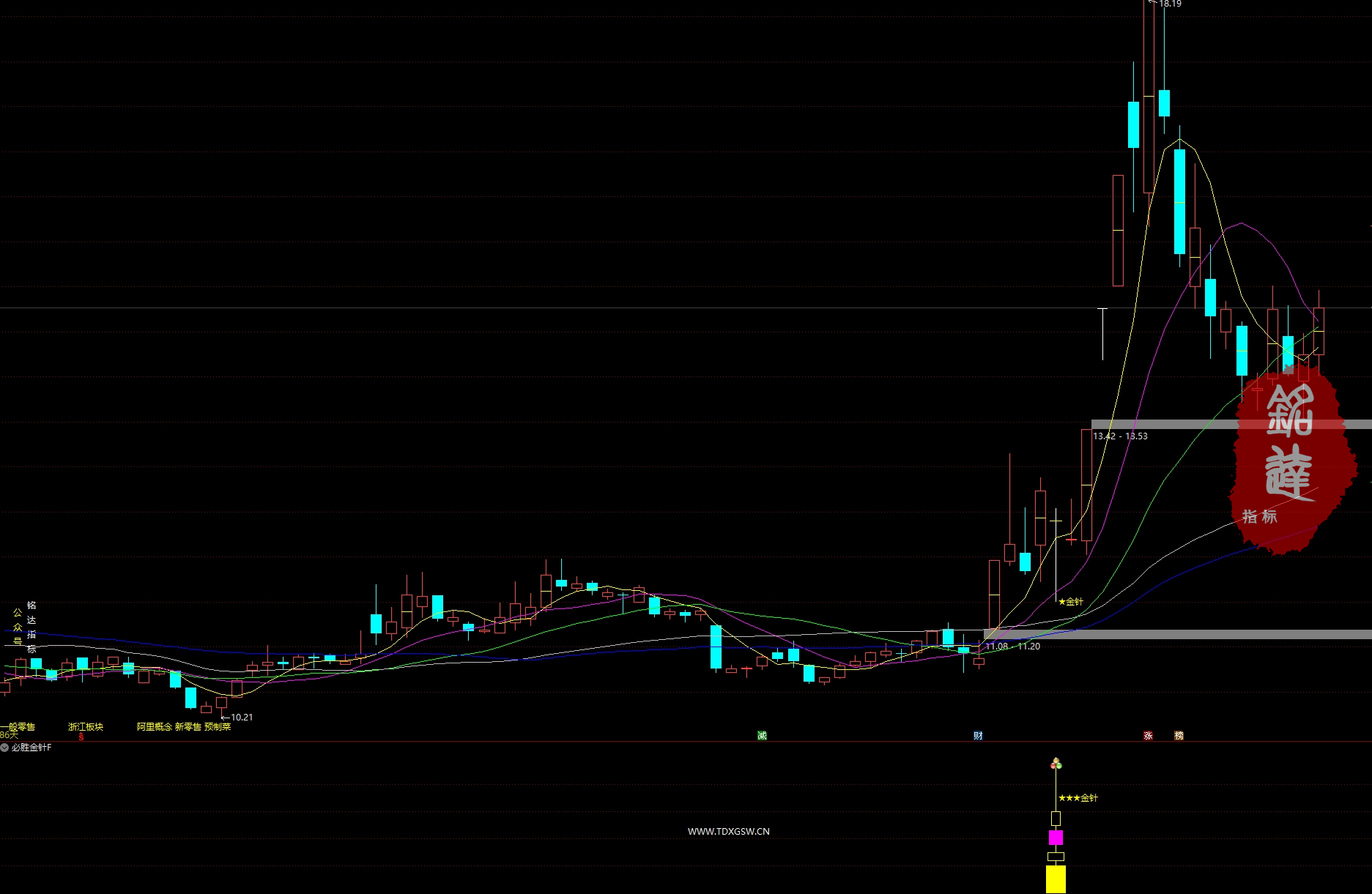Click the three-colored balls signal icon
This screenshot has width=1372, height=894.
click(1056, 764)
